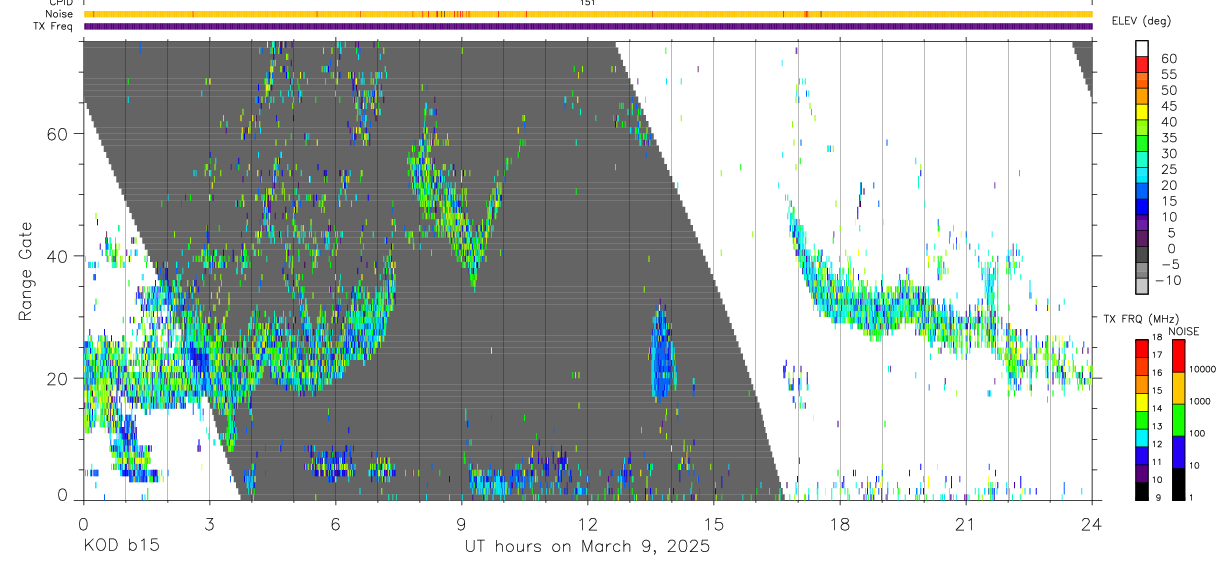Click the 'Noise' row label at top
Viewport: 1228px width, 567px height.
point(60,14)
